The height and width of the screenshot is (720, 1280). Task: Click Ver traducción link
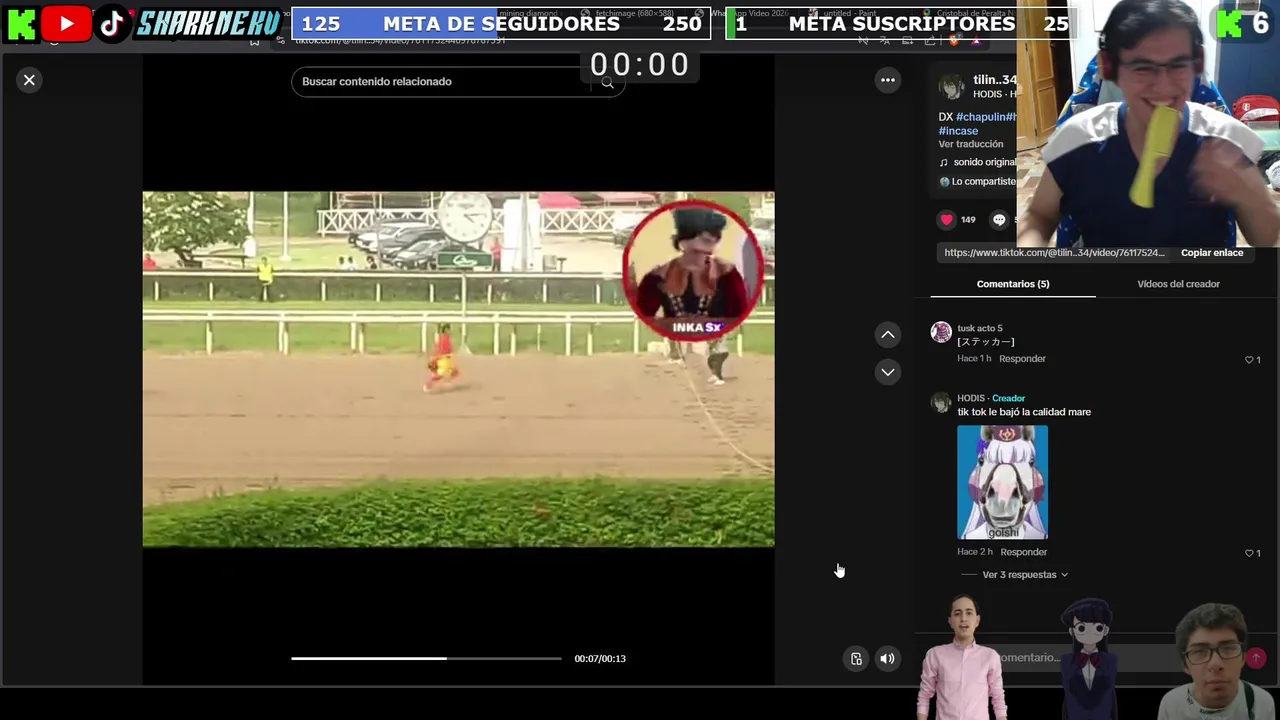(x=971, y=144)
